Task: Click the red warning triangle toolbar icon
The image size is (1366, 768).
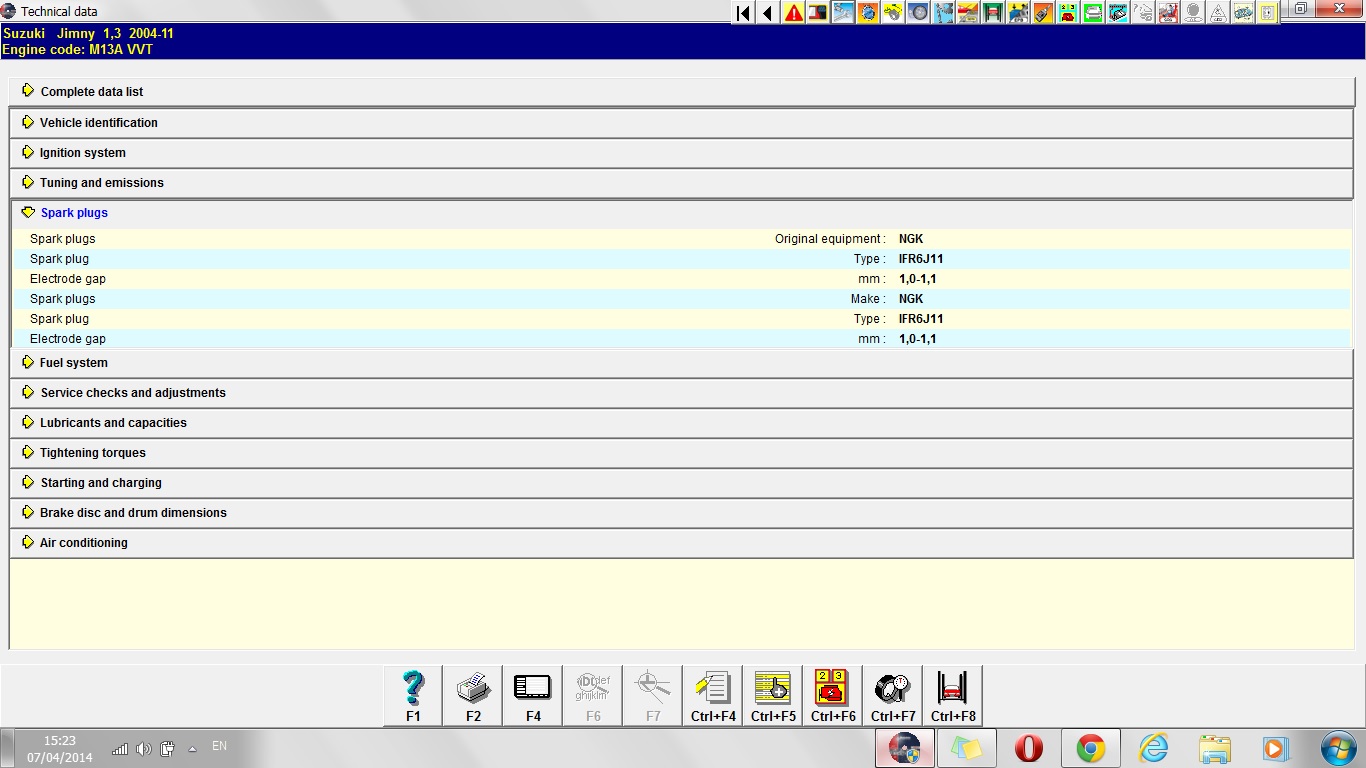Action: pos(794,13)
